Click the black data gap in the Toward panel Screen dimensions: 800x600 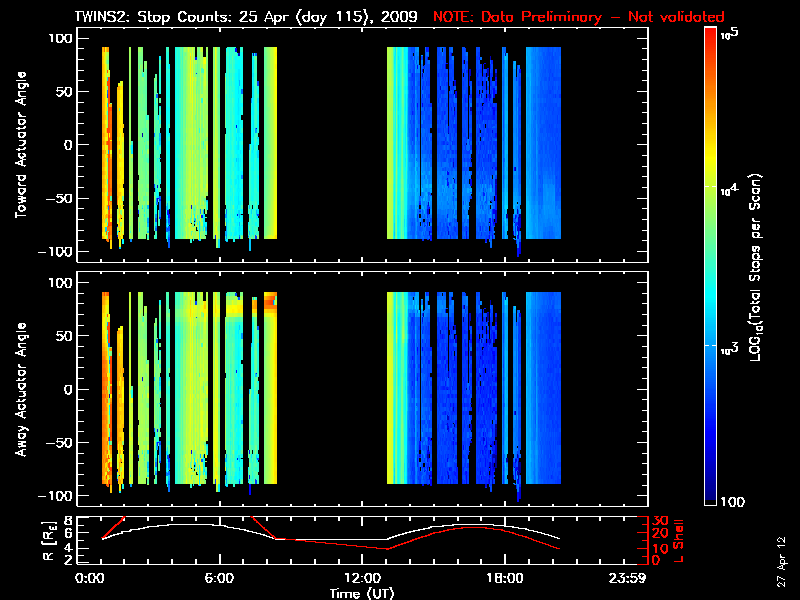(331, 145)
